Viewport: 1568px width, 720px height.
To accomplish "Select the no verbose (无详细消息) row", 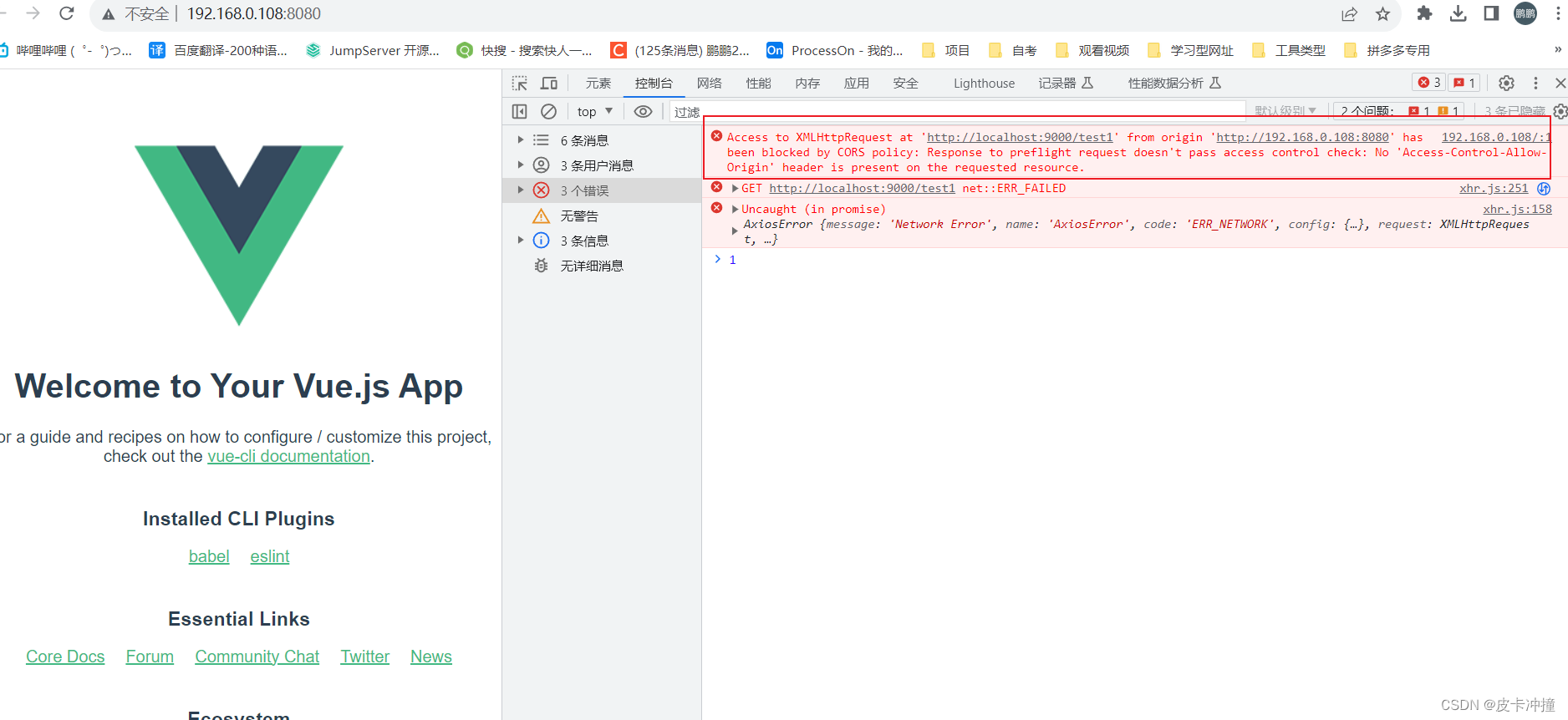I will 602,266.
